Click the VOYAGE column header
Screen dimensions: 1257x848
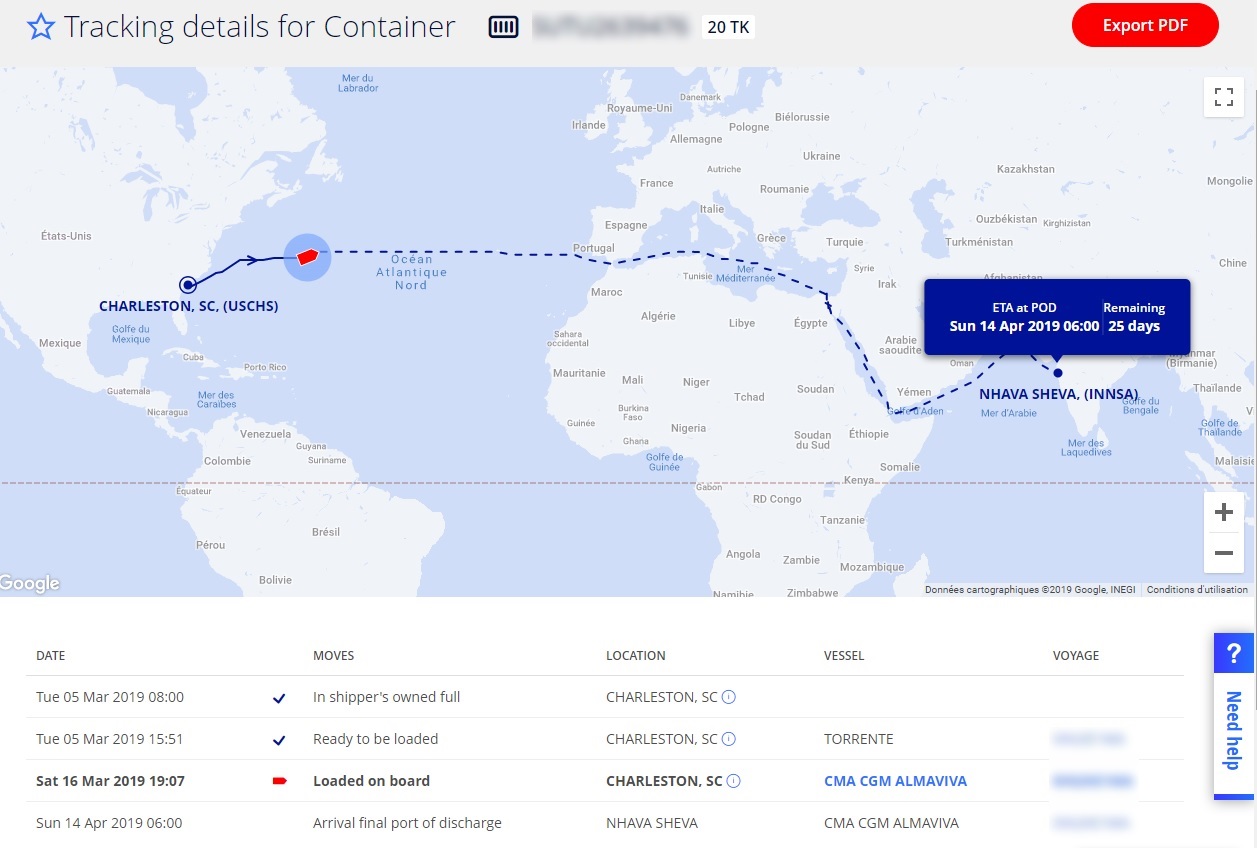point(1075,656)
